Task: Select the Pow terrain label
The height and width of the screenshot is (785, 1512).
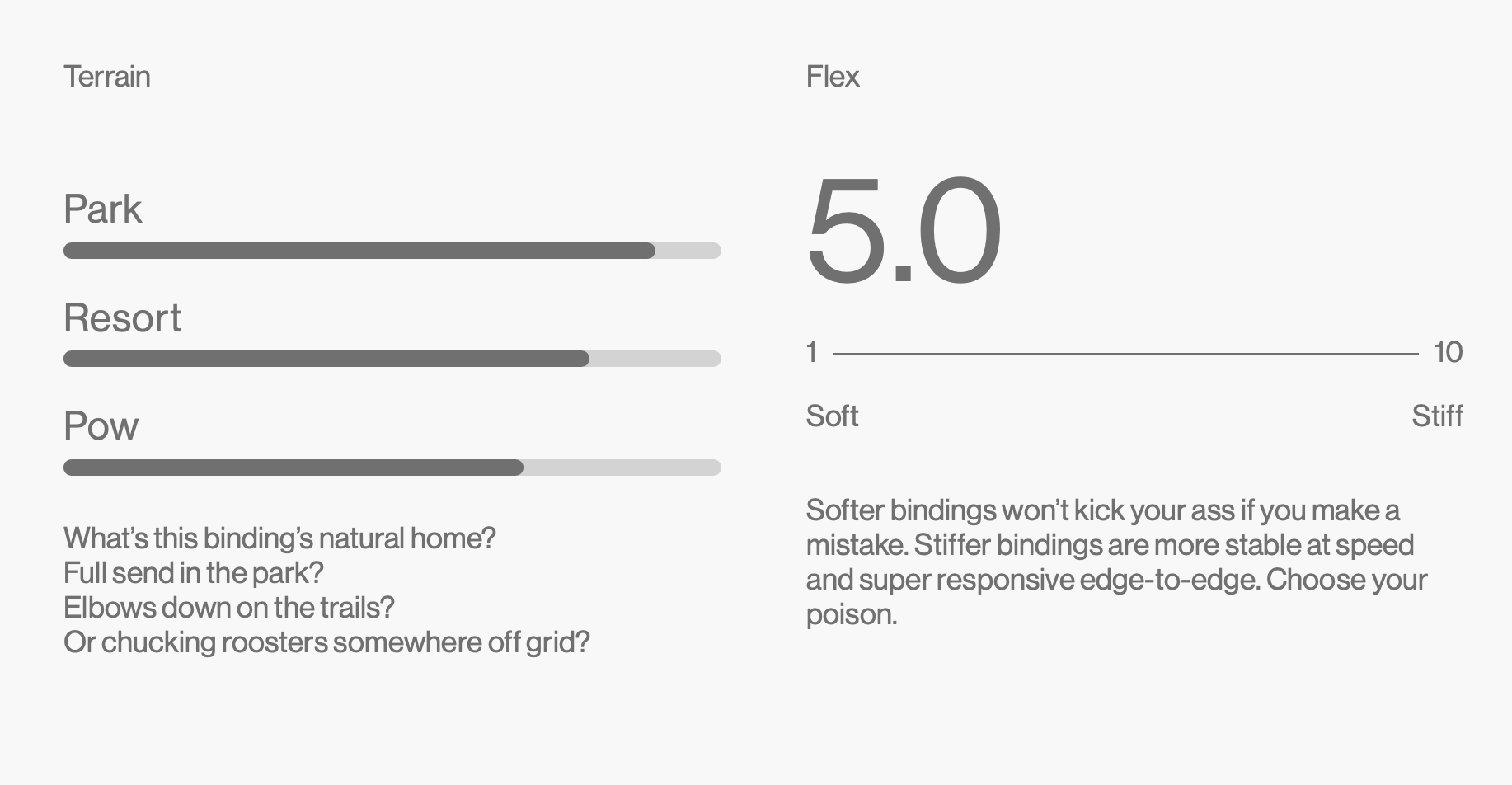Action: pyautogui.click(x=101, y=425)
